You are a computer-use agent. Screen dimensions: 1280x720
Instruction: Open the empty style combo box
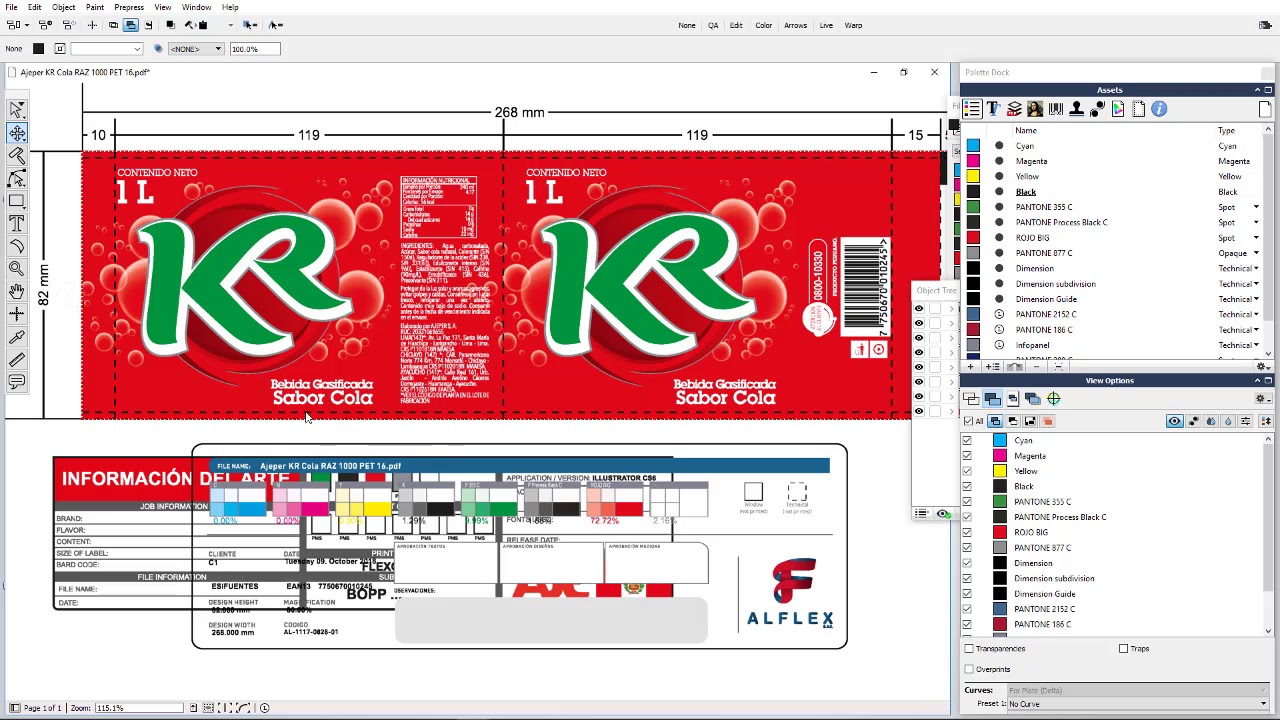pyautogui.click(x=106, y=49)
